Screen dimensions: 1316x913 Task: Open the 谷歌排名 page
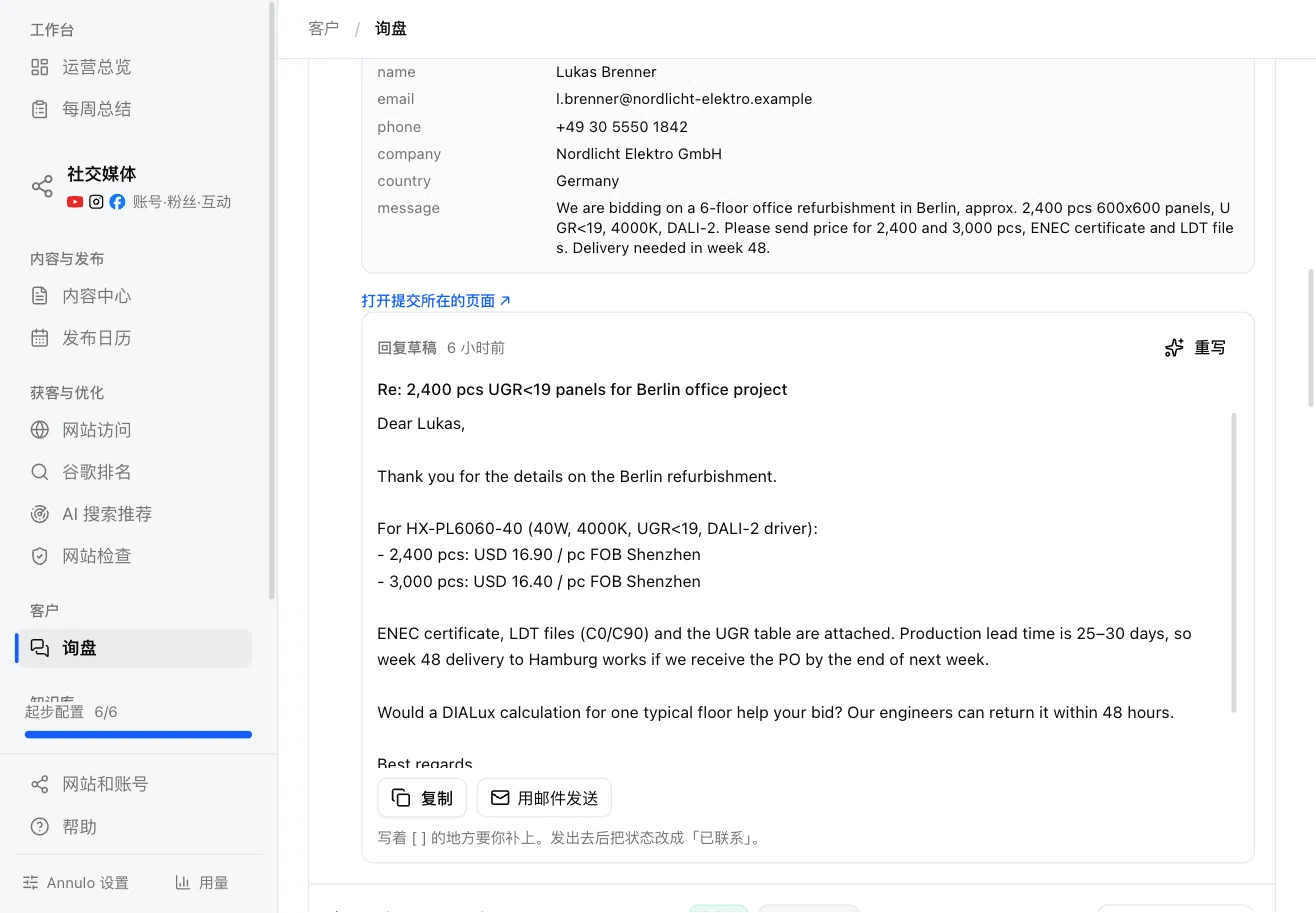pos(133,472)
